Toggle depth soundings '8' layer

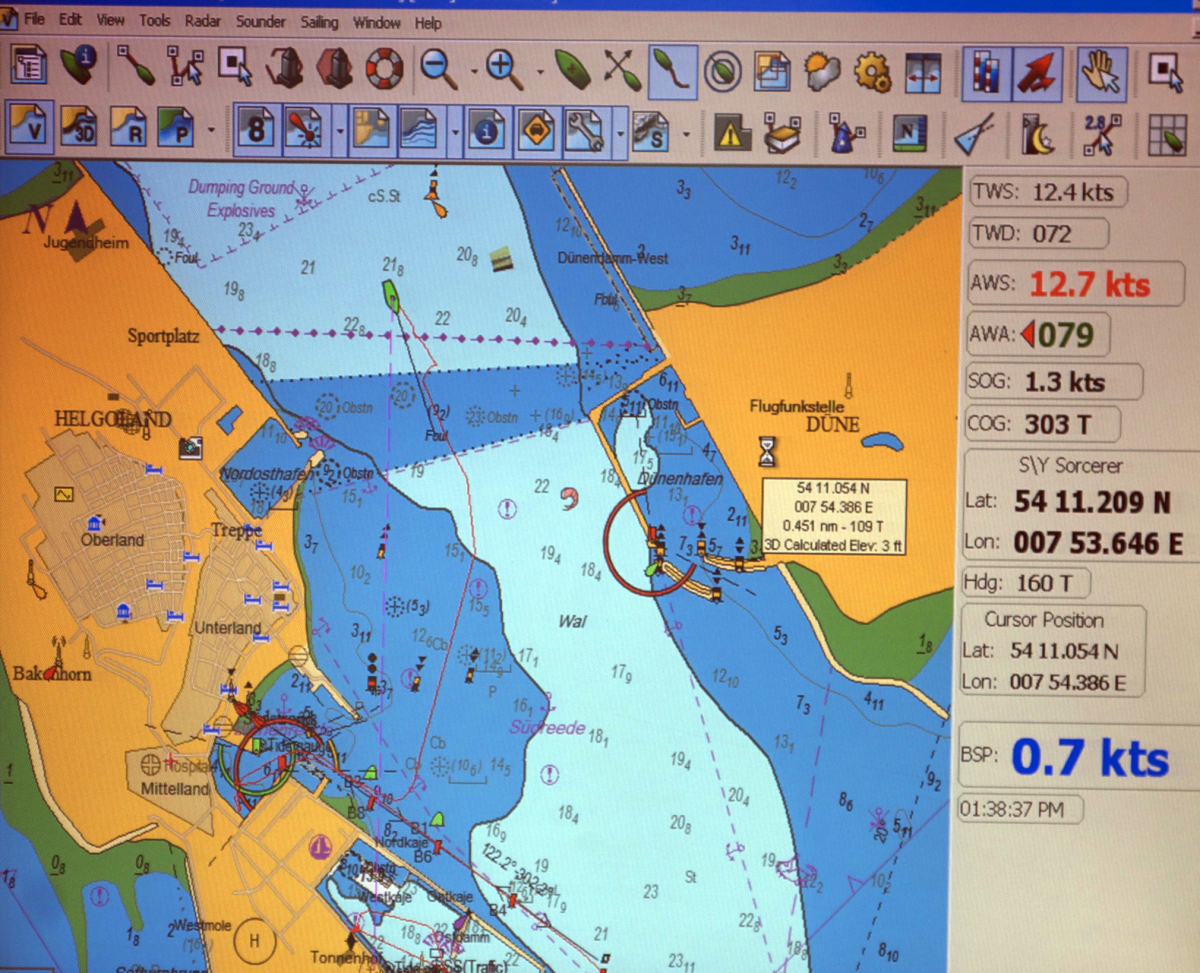pos(257,130)
